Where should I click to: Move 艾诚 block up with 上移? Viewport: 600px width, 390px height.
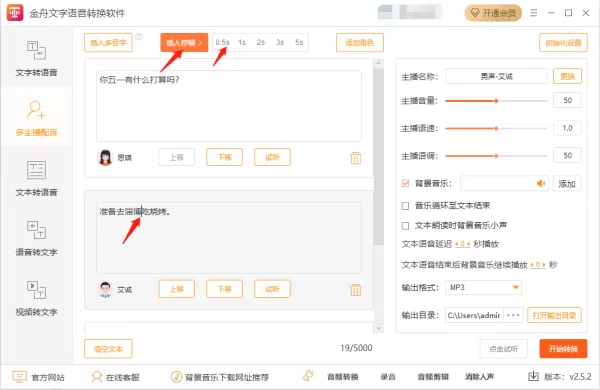tap(177, 289)
